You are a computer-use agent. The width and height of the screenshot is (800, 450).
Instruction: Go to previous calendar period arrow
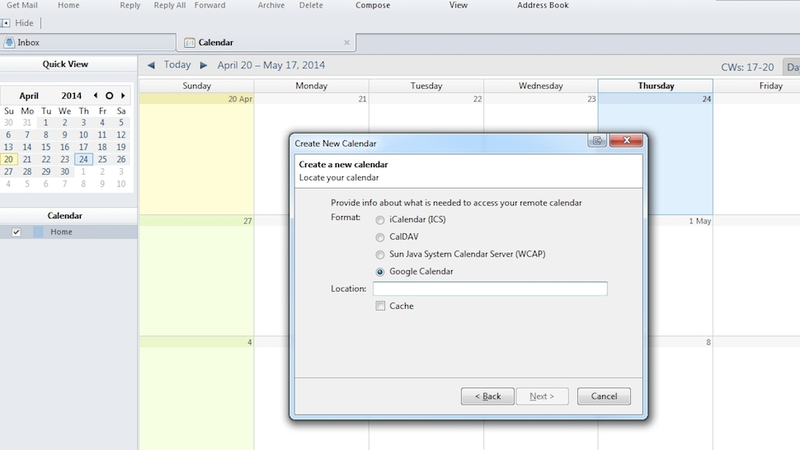pyautogui.click(x=151, y=65)
